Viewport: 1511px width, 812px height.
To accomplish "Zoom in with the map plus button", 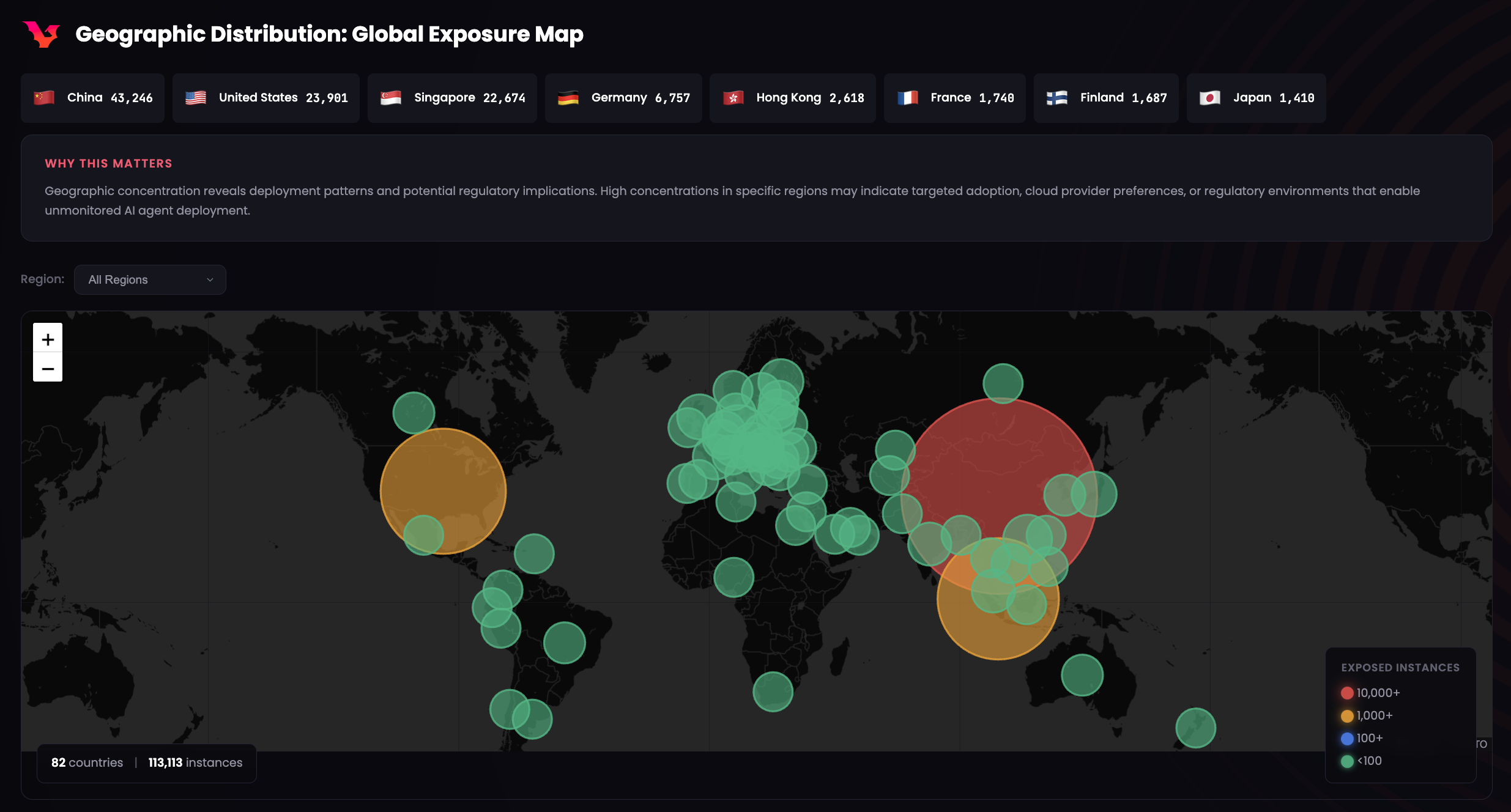I will click(x=48, y=338).
